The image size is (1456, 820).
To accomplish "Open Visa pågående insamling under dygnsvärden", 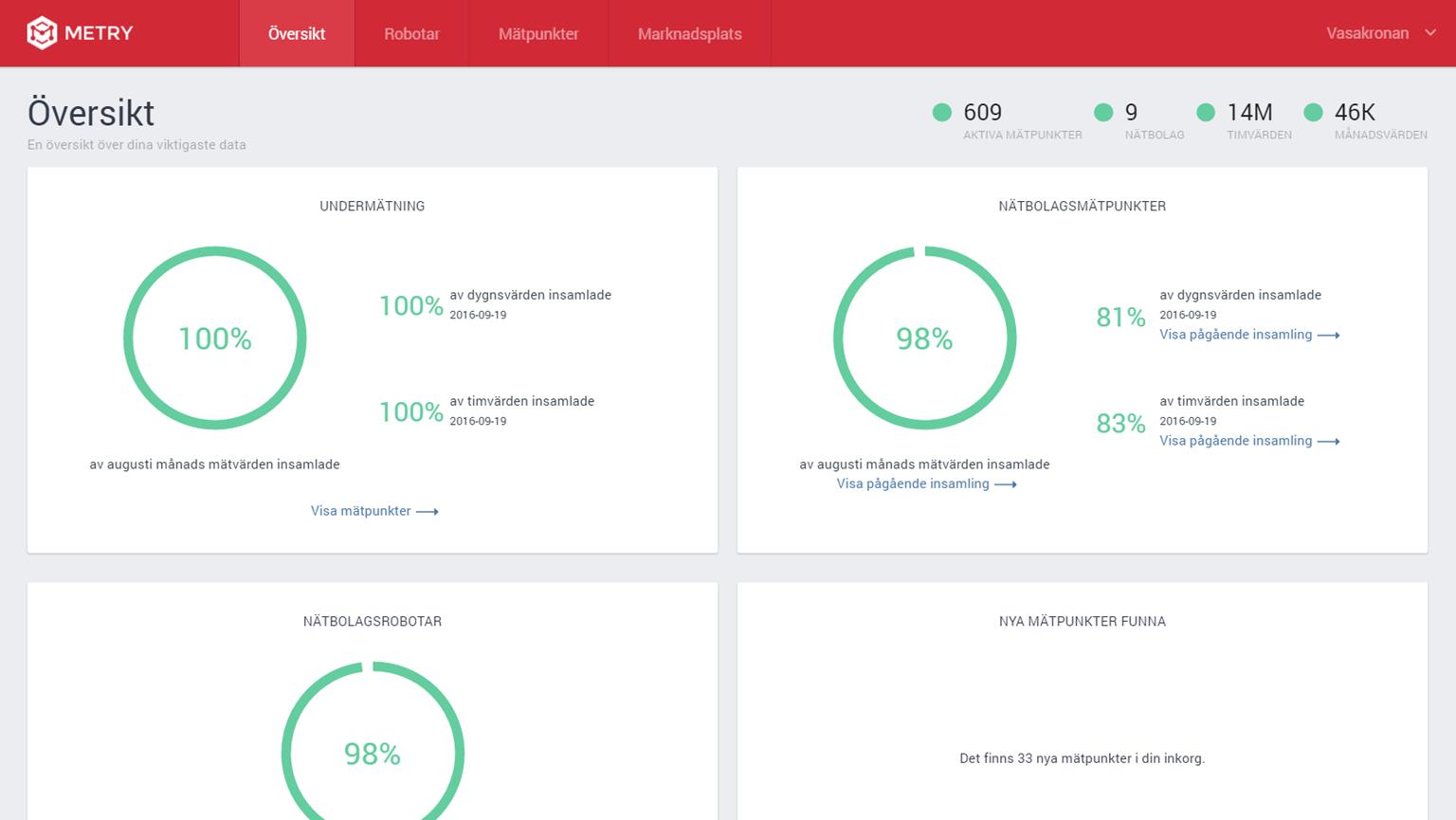I will pyautogui.click(x=1249, y=335).
